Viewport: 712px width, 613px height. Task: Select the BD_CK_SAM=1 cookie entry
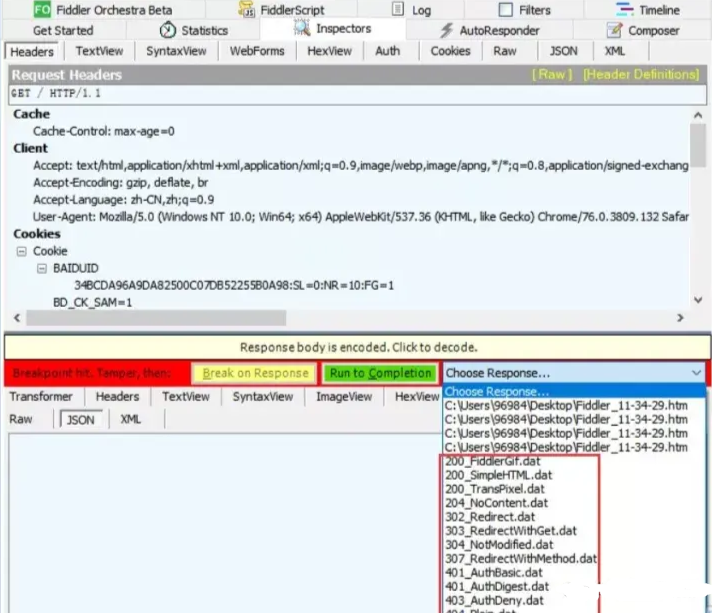[x=93, y=302]
